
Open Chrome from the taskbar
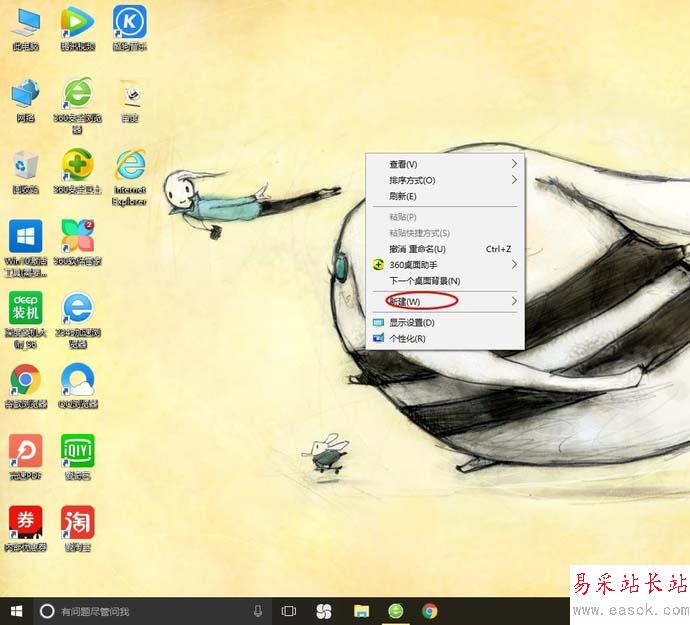430,611
